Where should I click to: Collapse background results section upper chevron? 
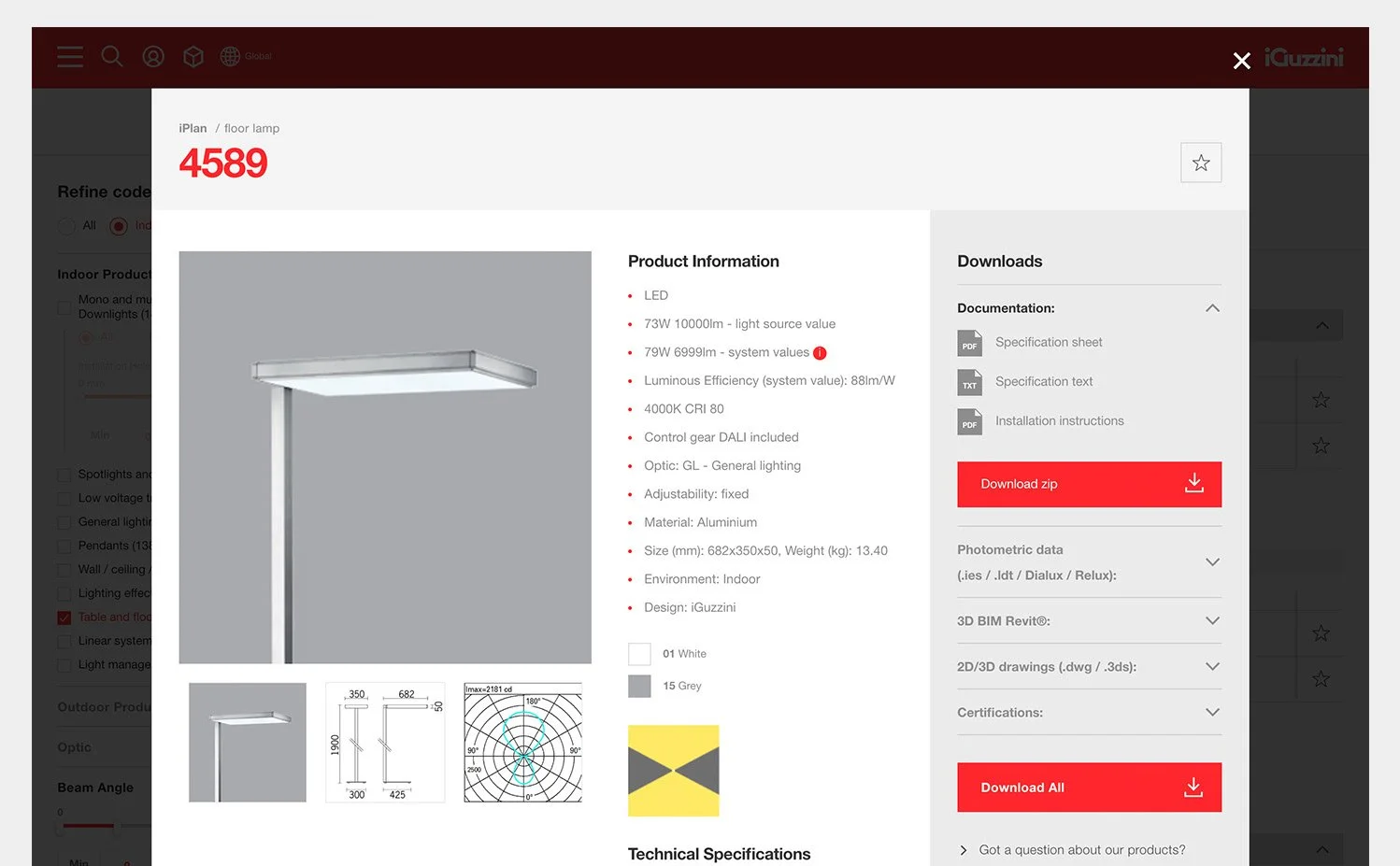[1321, 326]
